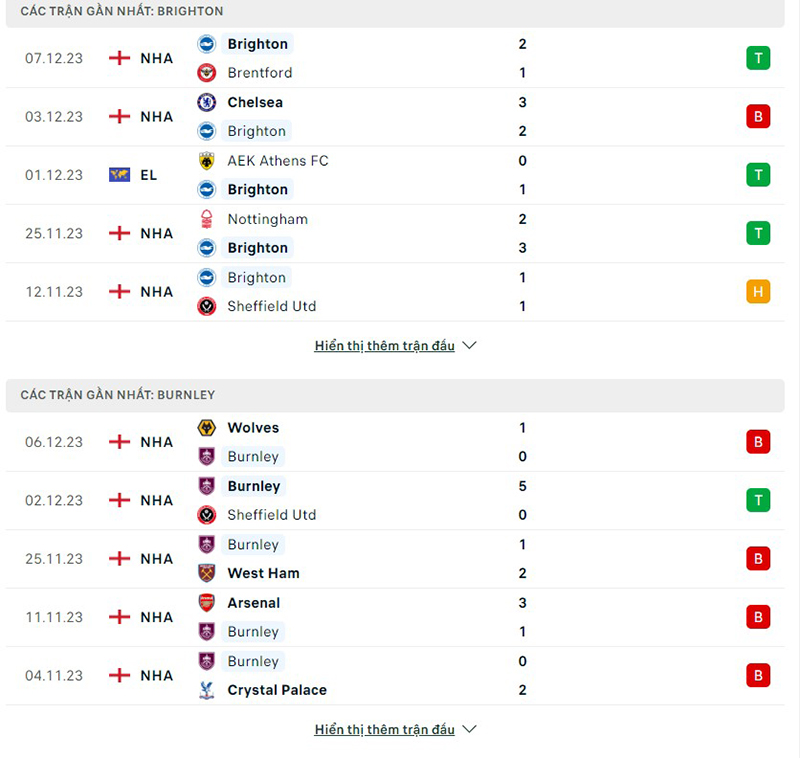
Task: Click the Nottingham Forest crest icon
Action: pos(207,219)
